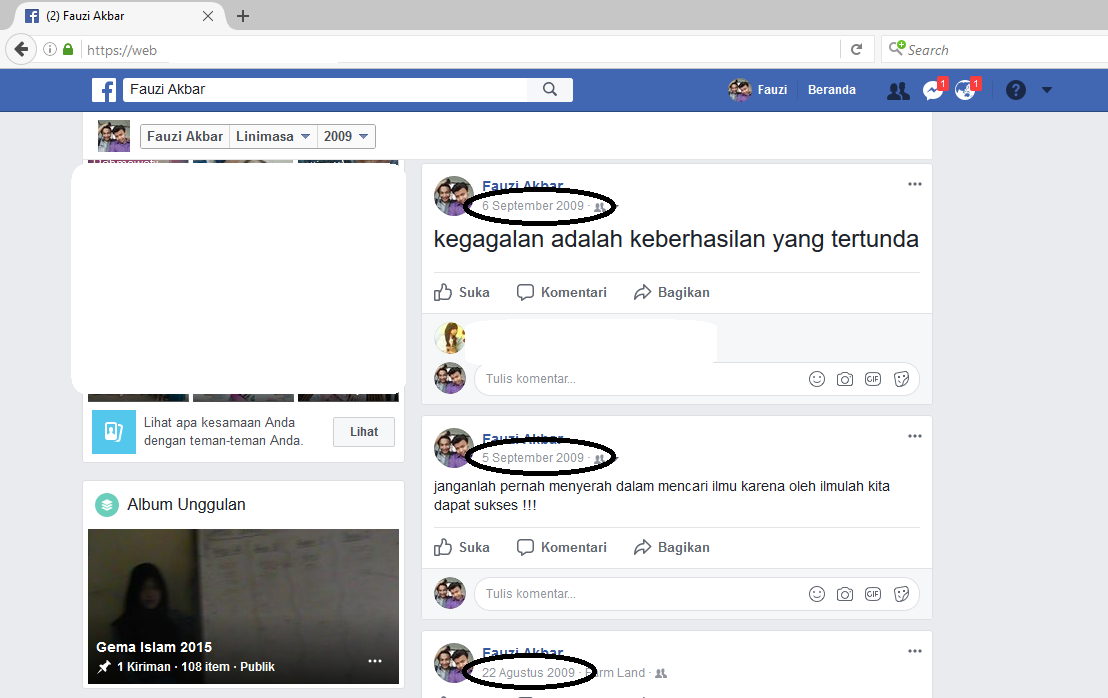Attach a sticker with the sticker icon
The width and height of the screenshot is (1108, 698).
901,378
